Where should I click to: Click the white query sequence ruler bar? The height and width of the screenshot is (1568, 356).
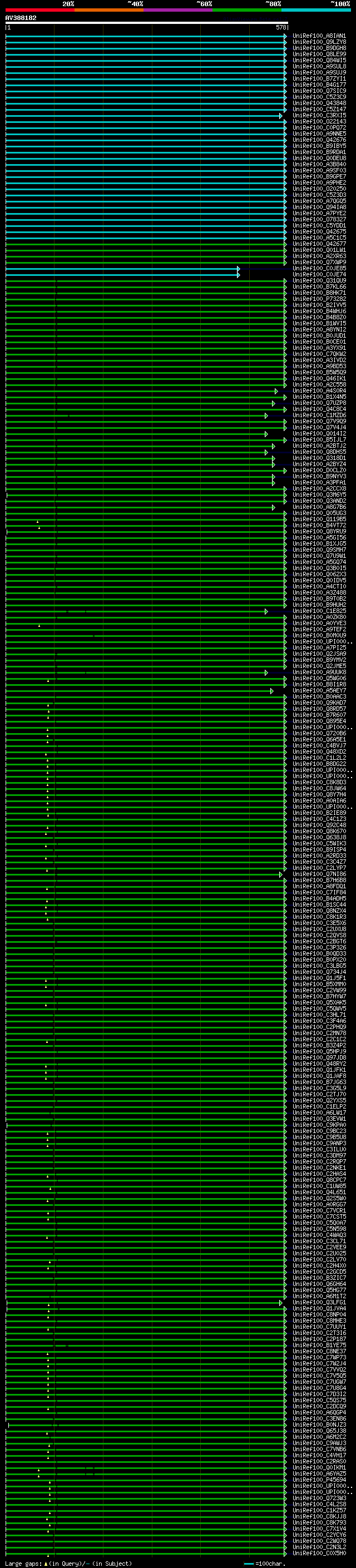147,22
